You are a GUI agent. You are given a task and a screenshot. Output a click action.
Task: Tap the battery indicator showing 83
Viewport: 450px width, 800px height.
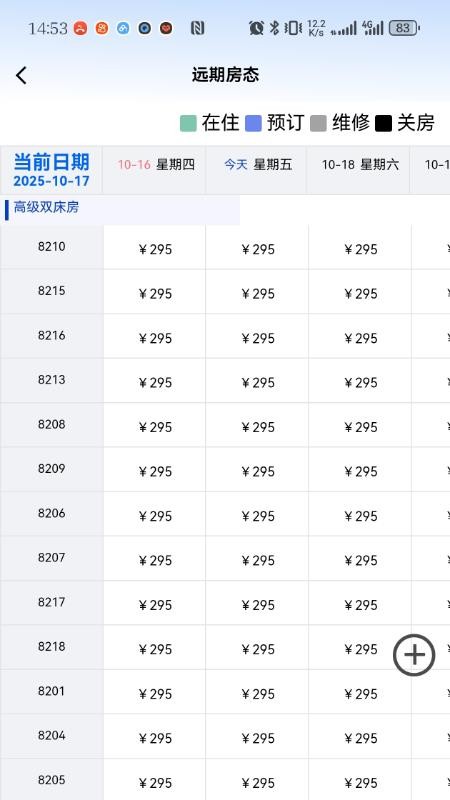[404, 28]
